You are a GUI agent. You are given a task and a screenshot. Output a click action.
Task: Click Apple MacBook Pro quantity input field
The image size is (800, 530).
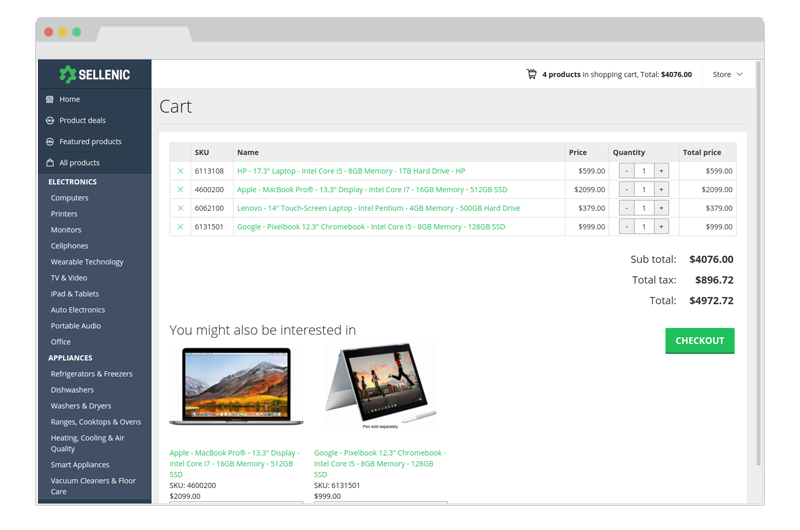(x=644, y=189)
